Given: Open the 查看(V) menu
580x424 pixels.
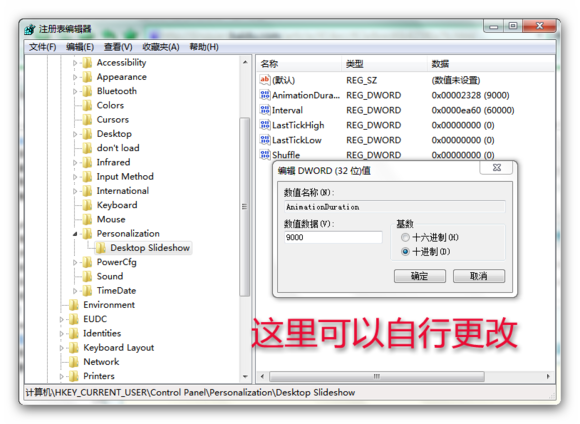Looking at the screenshot, I should [118, 47].
